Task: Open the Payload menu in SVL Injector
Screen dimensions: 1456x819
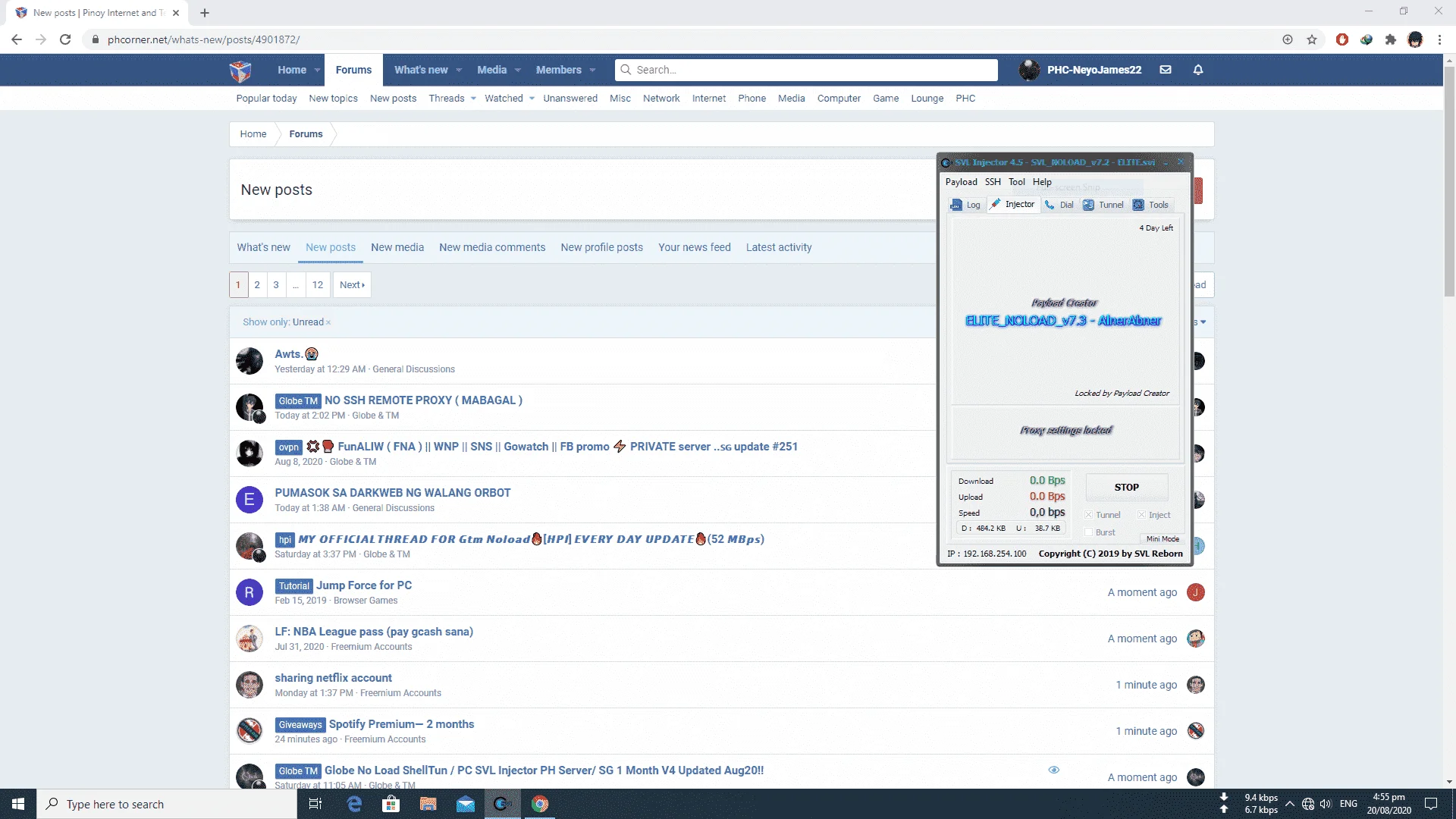Action: [961, 182]
